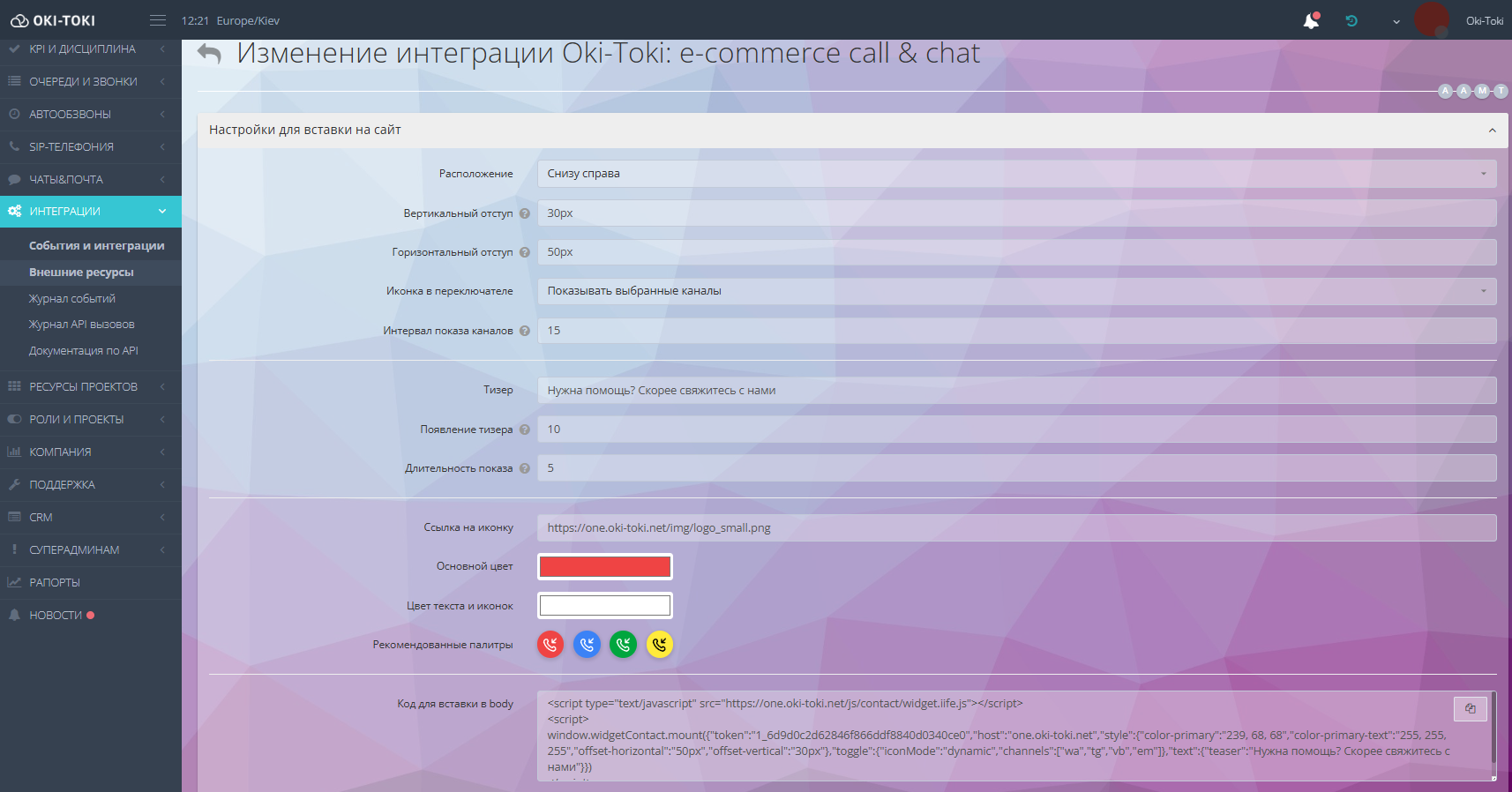The width and height of the screenshot is (1512, 792).
Task: Select the yellow recommended palette icon
Action: click(659, 645)
